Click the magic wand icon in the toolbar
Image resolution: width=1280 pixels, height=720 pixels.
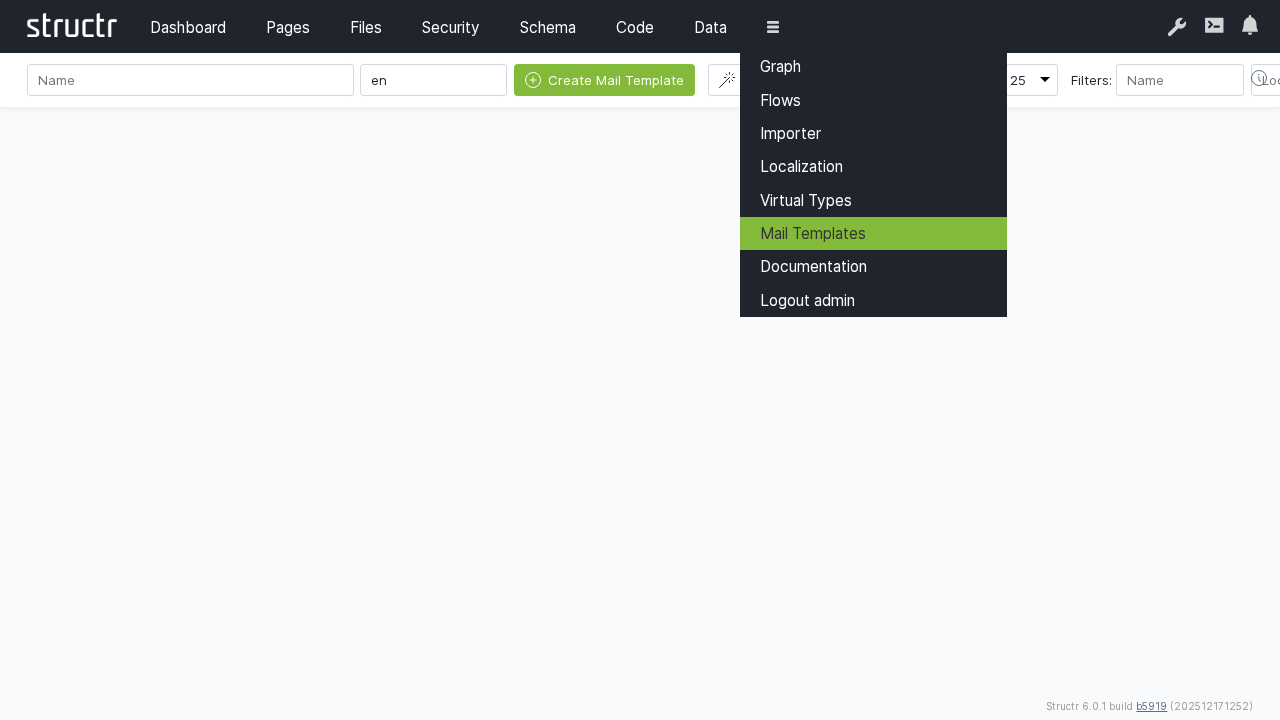pos(729,80)
